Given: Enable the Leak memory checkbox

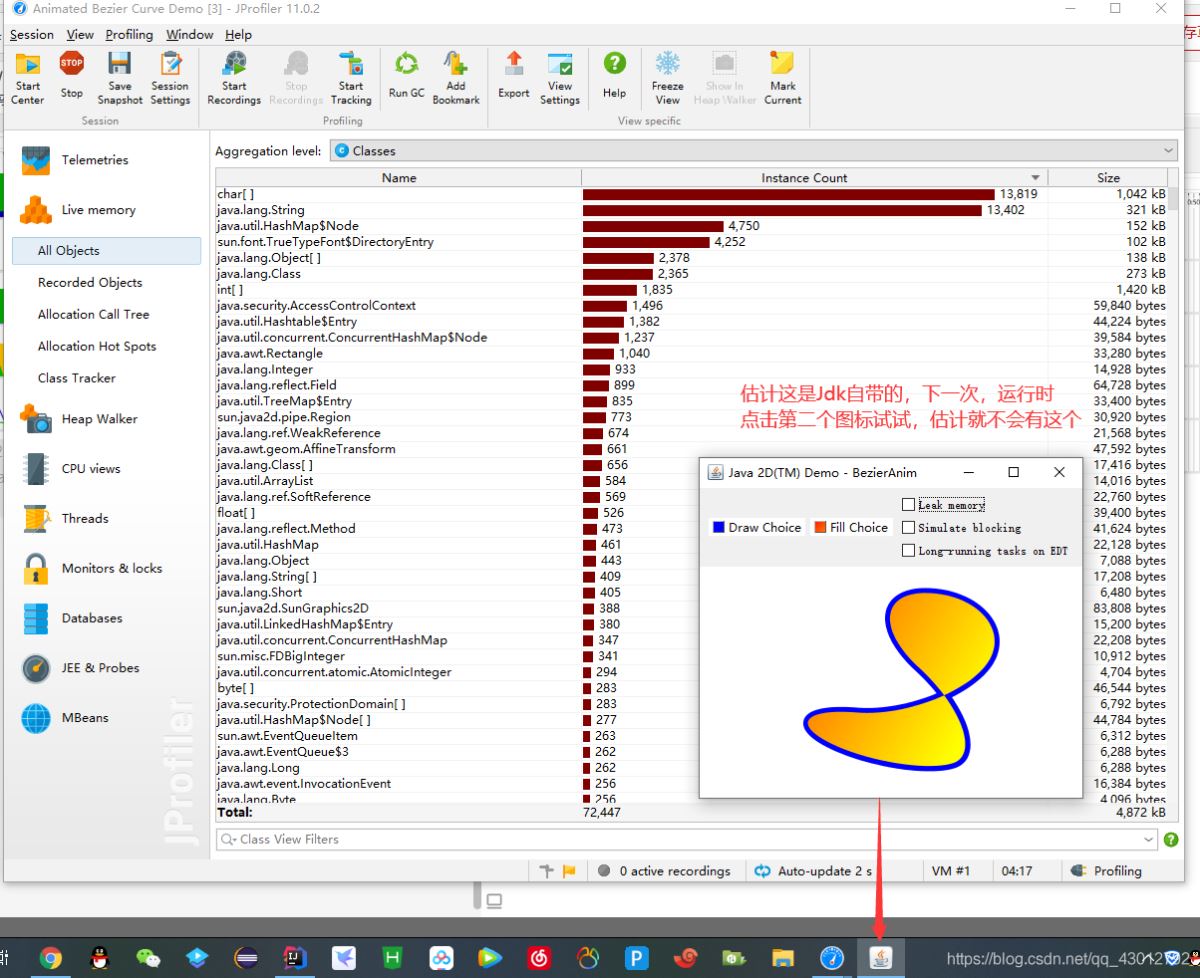Looking at the screenshot, I should 908,505.
